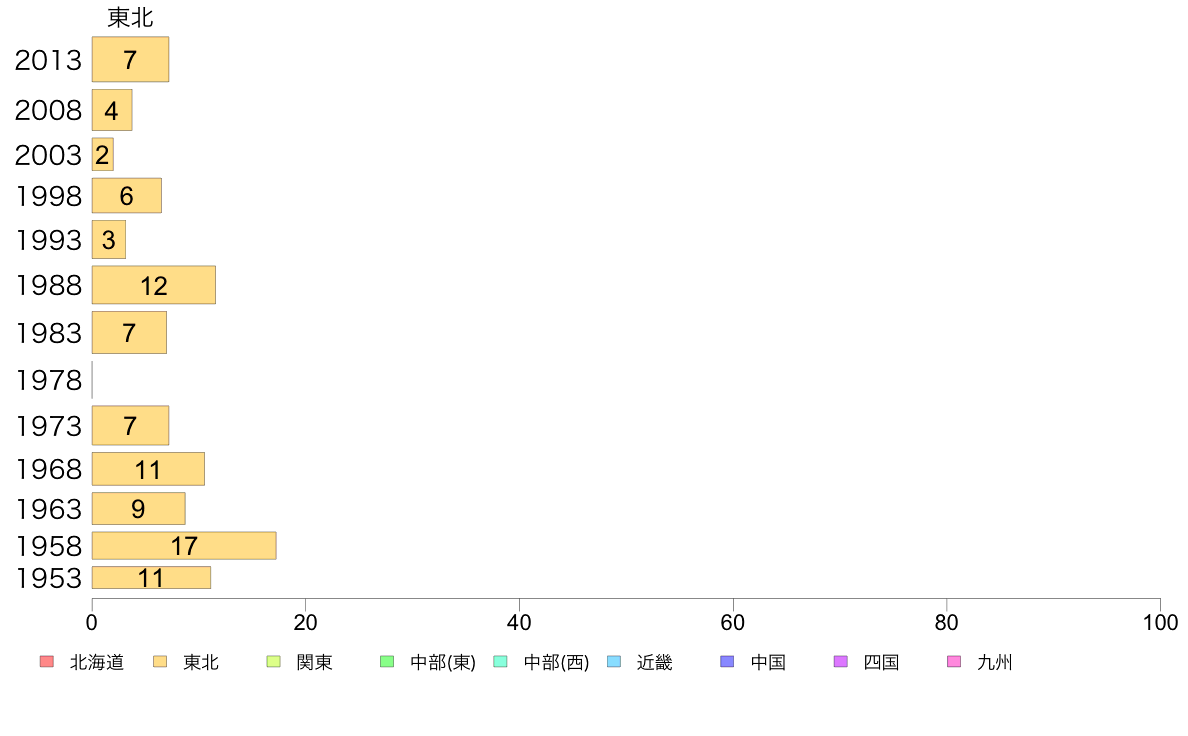Screen dimensions: 1188x736
Task: Click the 1968 bar showing 11
Action: (x=148, y=469)
